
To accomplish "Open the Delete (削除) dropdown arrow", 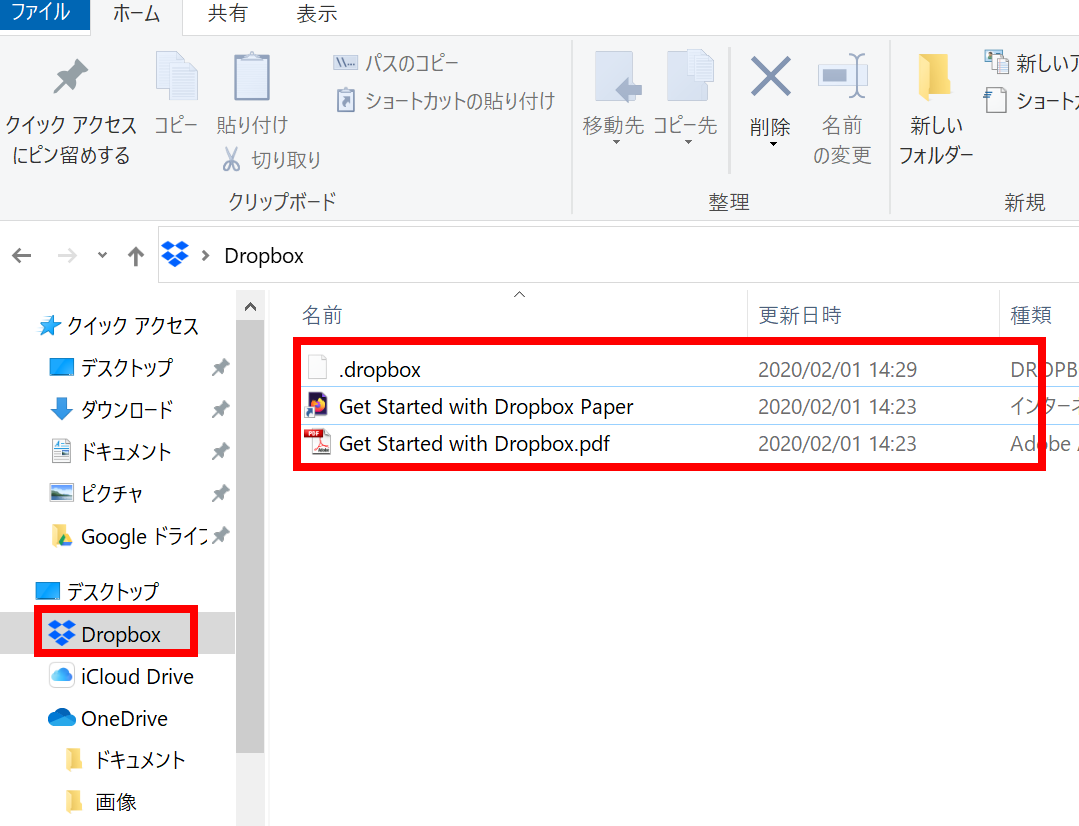I will [x=773, y=144].
